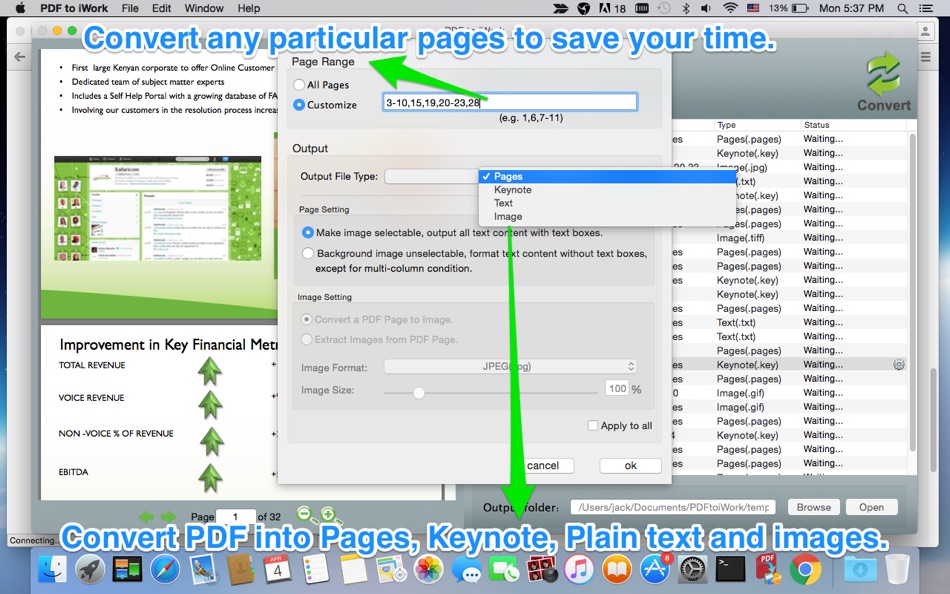
Task: Click the ok button in the dialog
Action: click(x=631, y=466)
